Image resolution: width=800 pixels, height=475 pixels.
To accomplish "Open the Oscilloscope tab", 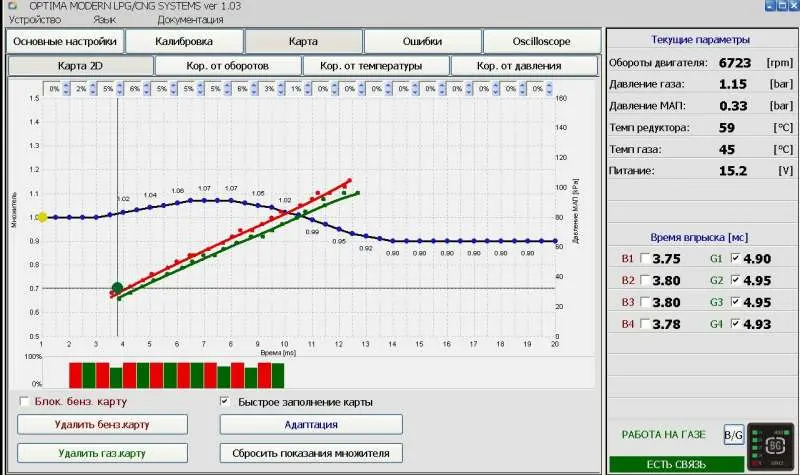I will tap(541, 42).
